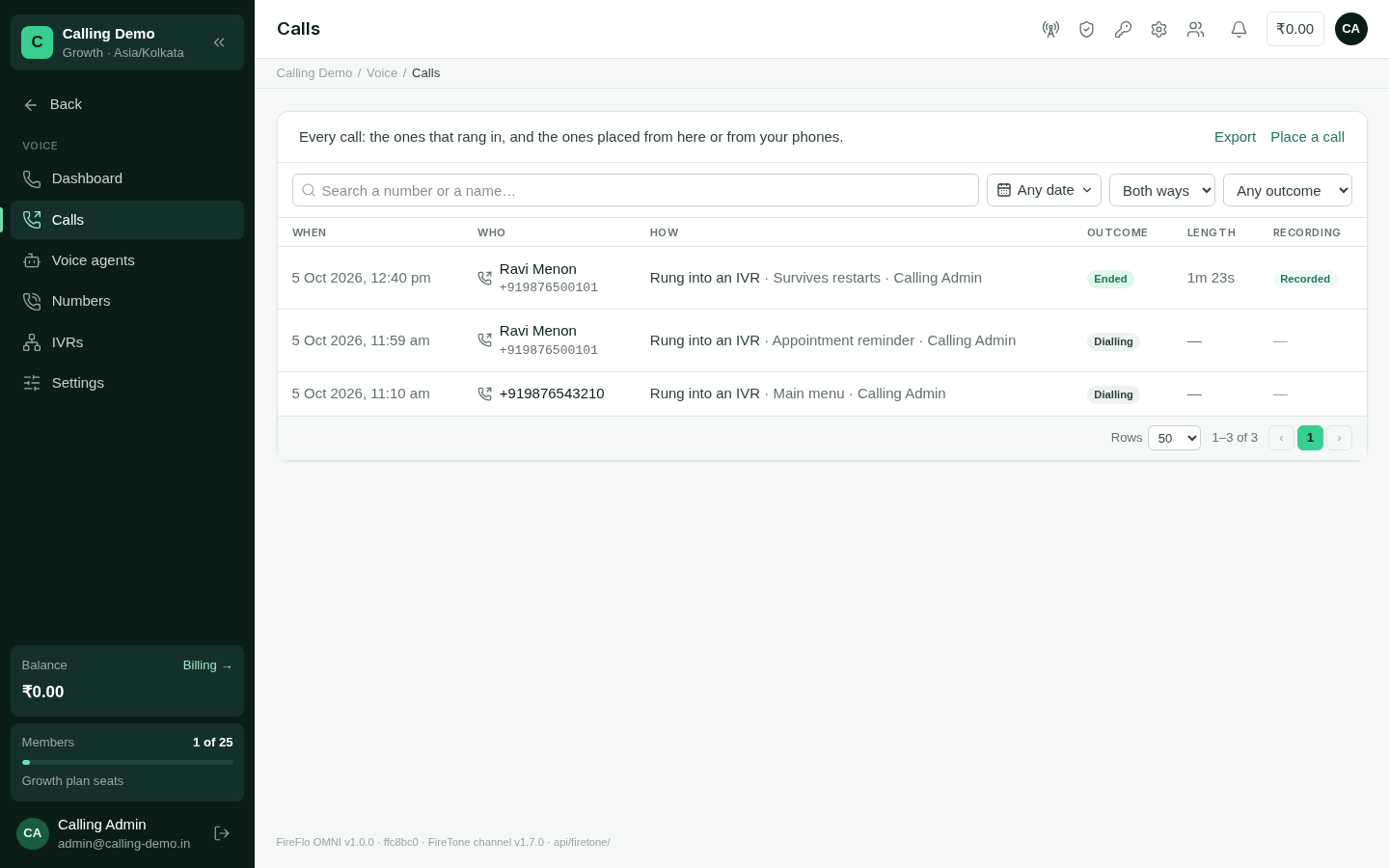Click the outgoing call icon beside +919876543210
This screenshot has height=868, width=1389.
point(484,393)
